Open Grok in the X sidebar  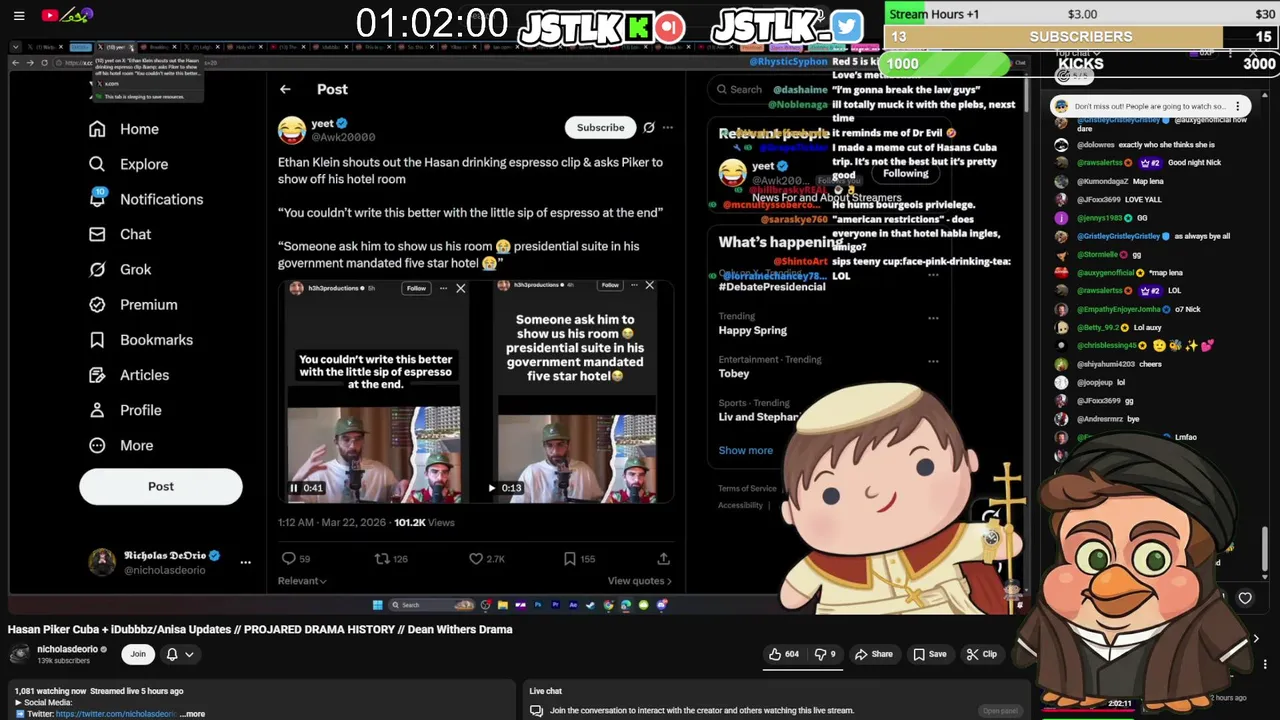point(120,269)
